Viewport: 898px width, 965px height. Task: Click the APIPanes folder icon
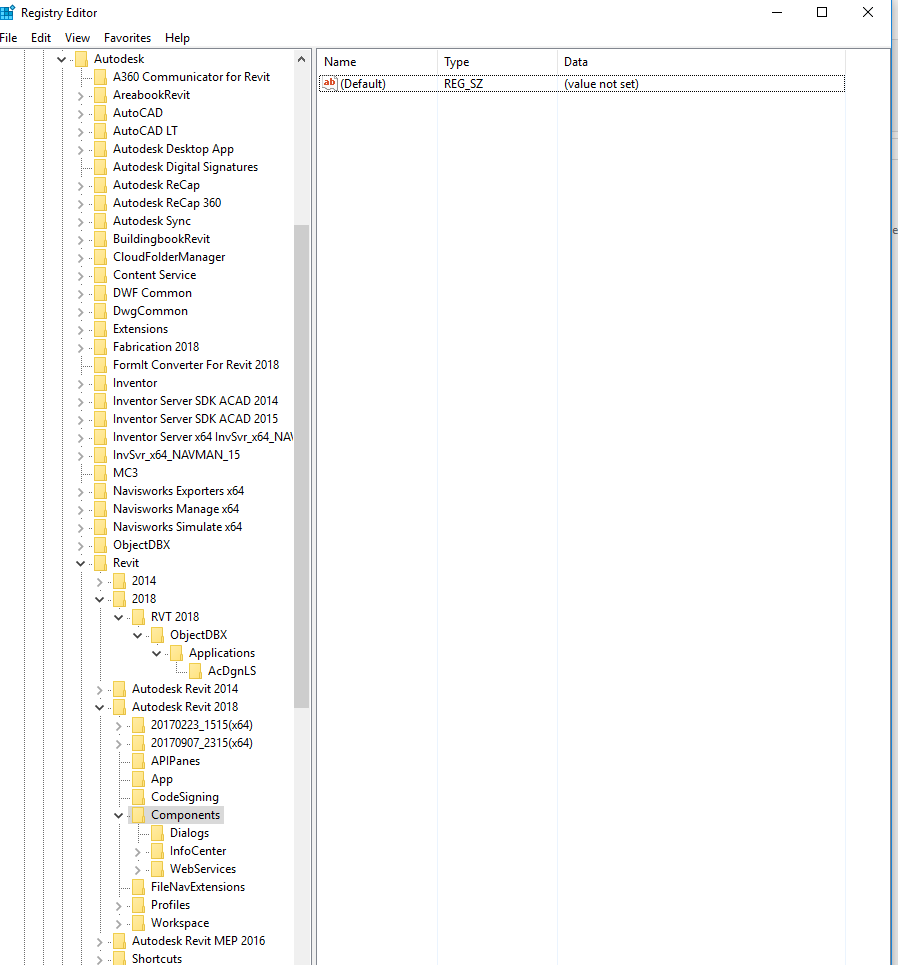coord(138,761)
